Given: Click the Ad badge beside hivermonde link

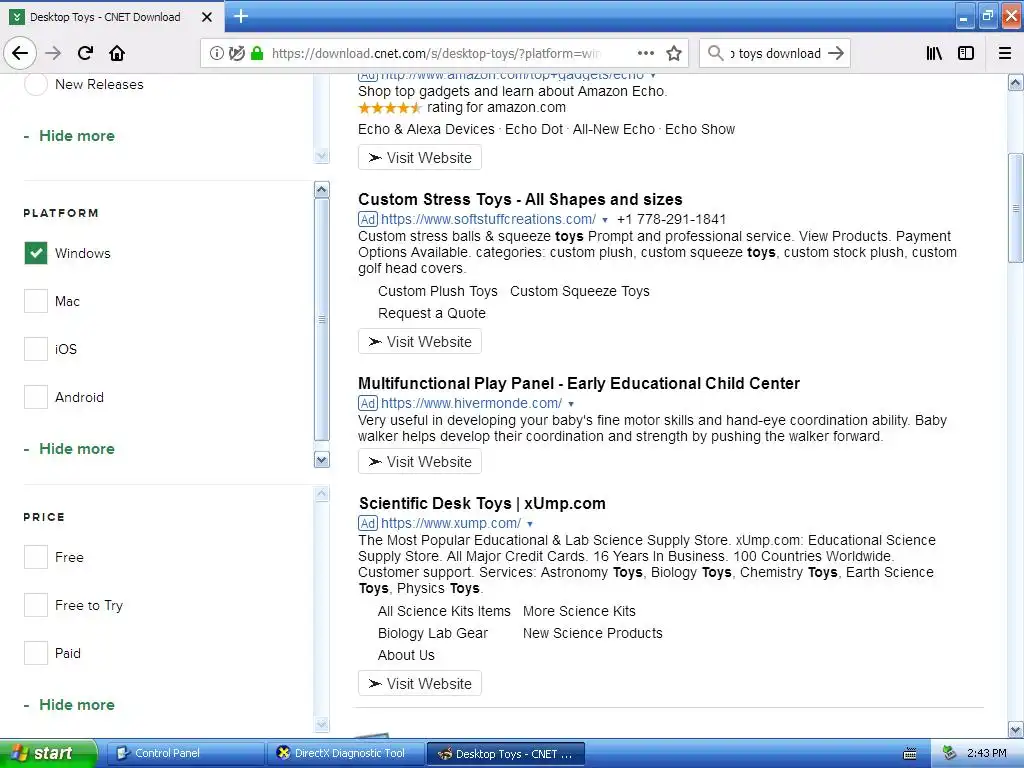Looking at the screenshot, I should 368,404.
